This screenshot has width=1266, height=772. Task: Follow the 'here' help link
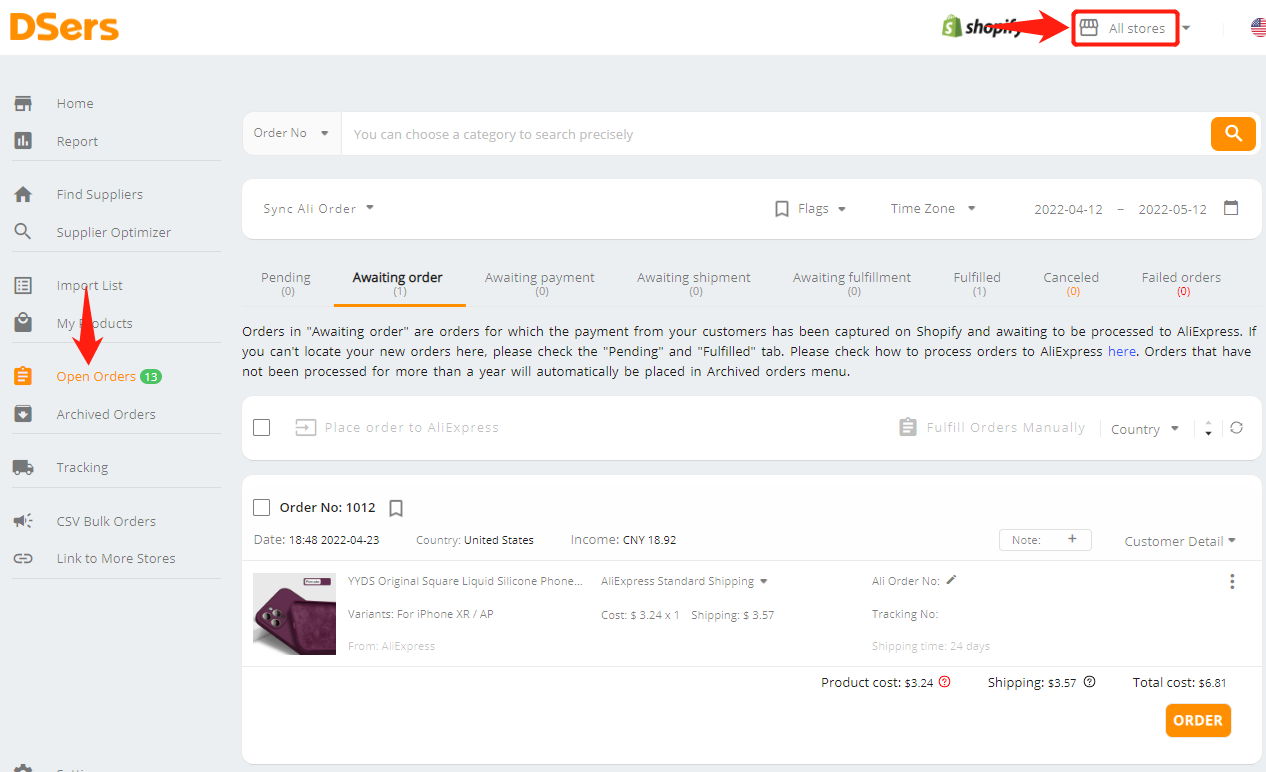click(1122, 352)
